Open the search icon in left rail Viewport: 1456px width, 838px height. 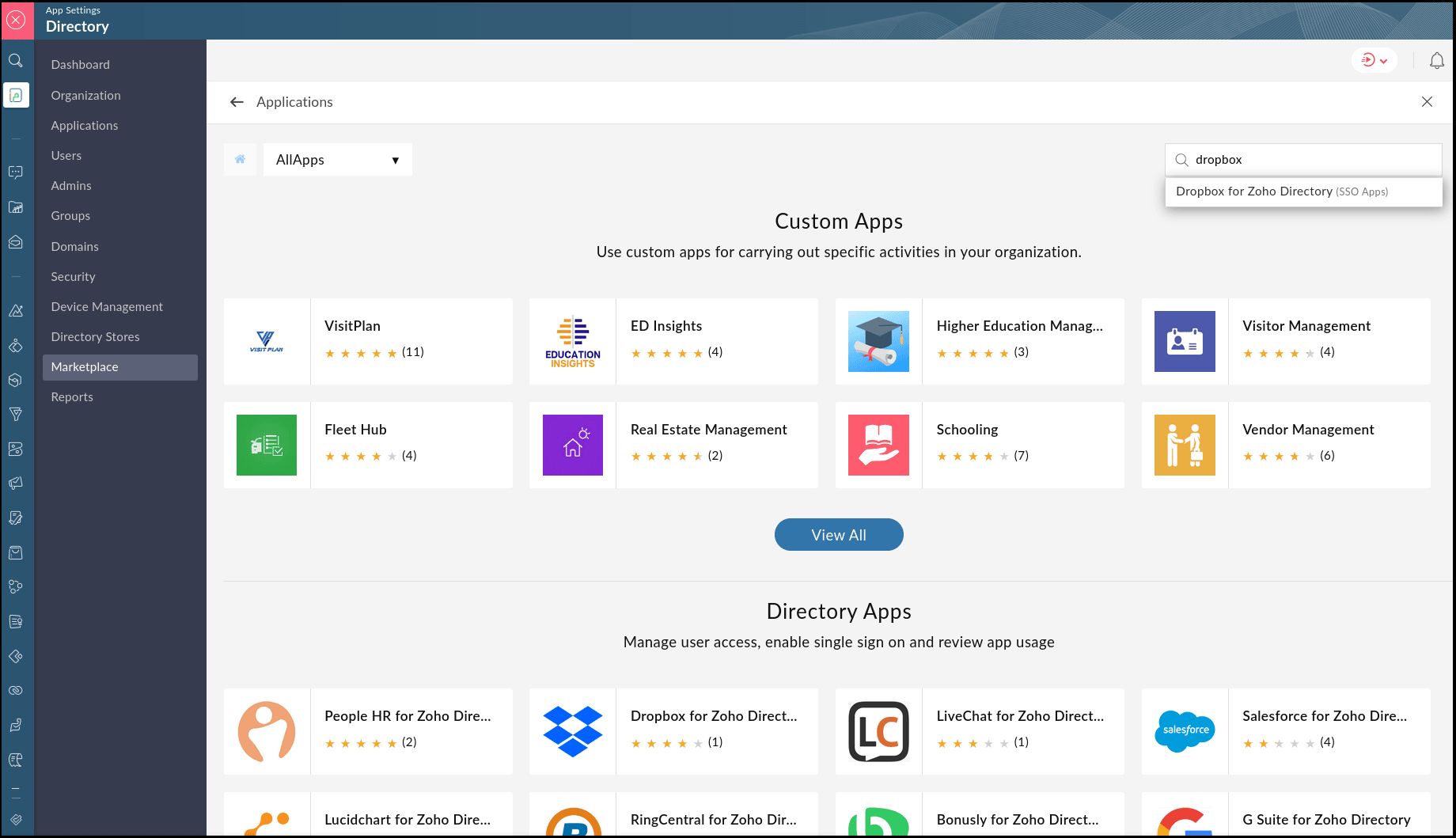16,60
